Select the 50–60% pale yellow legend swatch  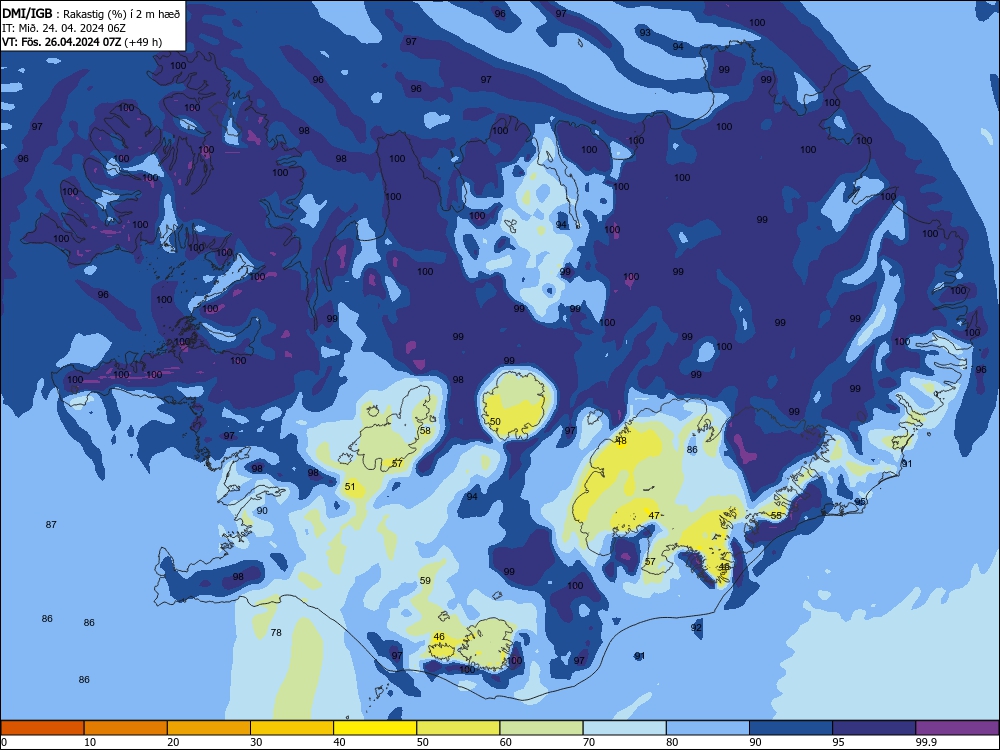point(458,728)
